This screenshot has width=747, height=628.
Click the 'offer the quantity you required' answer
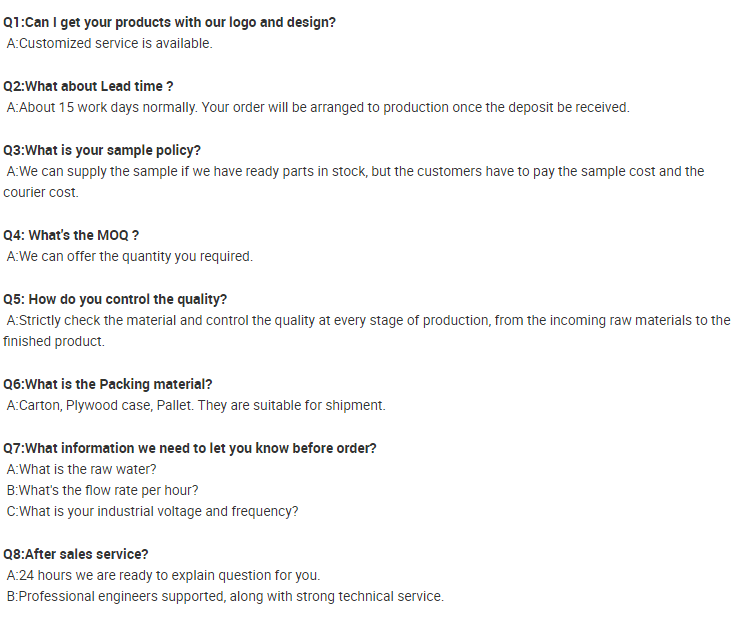pyautogui.click(x=129, y=256)
